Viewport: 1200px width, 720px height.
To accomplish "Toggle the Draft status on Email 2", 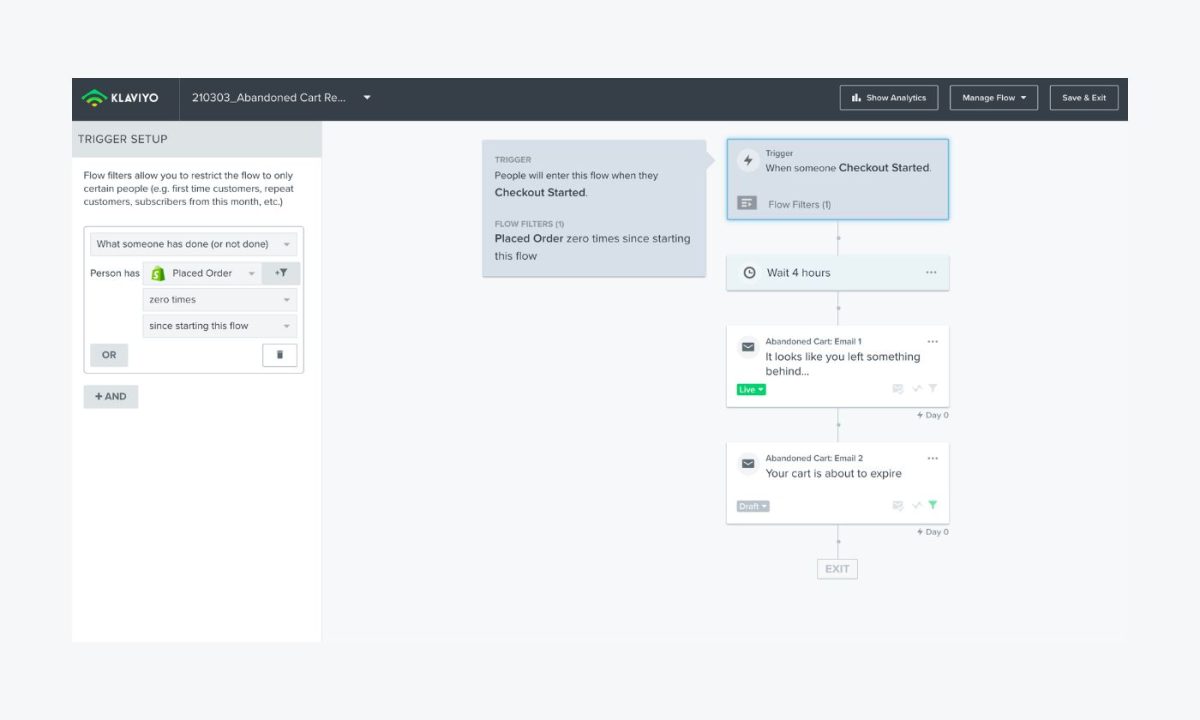I will pos(752,506).
